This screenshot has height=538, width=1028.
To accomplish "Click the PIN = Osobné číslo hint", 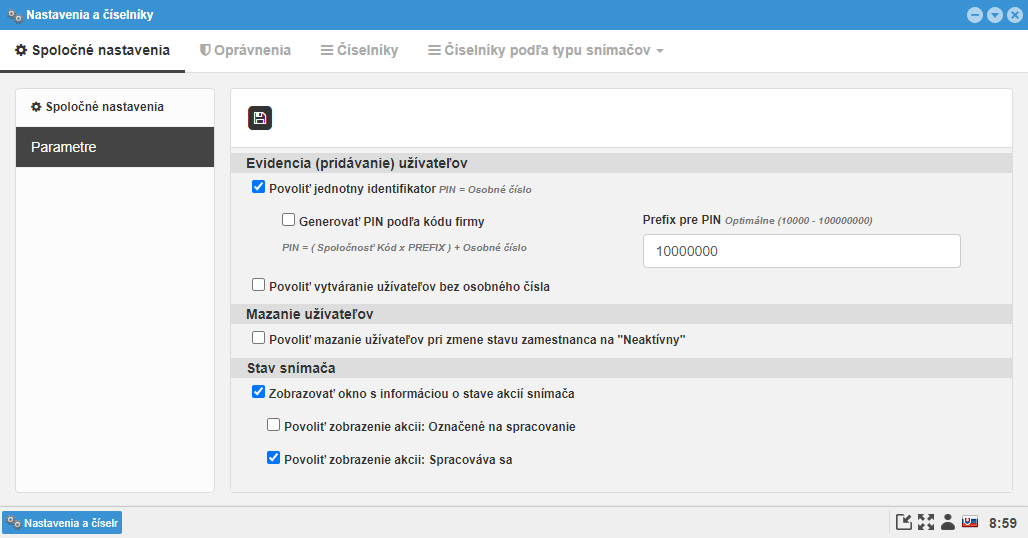I will coord(485,189).
